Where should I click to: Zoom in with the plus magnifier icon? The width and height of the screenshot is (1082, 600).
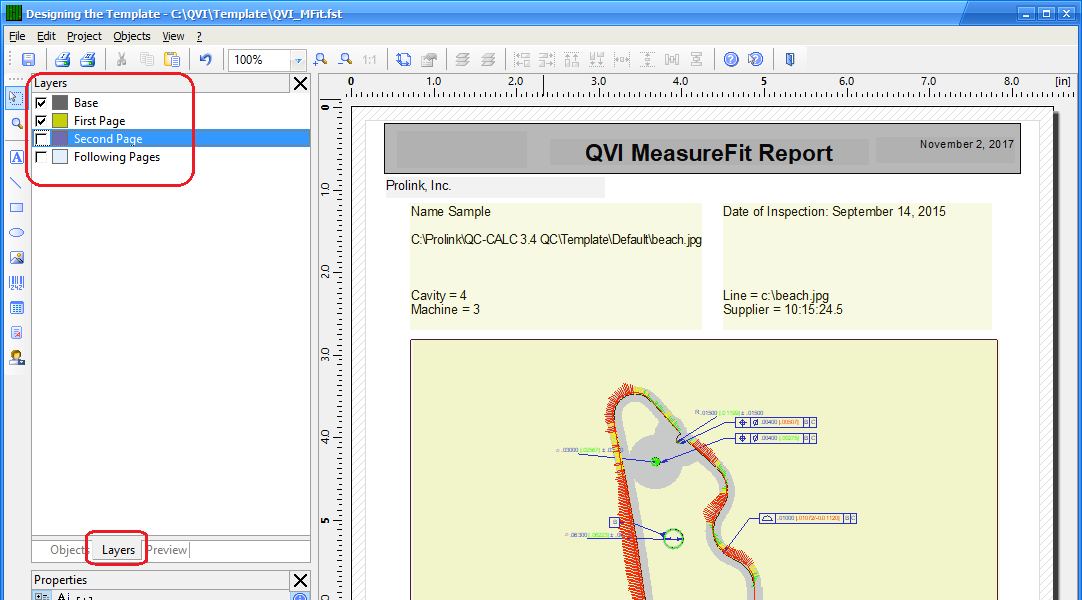click(320, 60)
